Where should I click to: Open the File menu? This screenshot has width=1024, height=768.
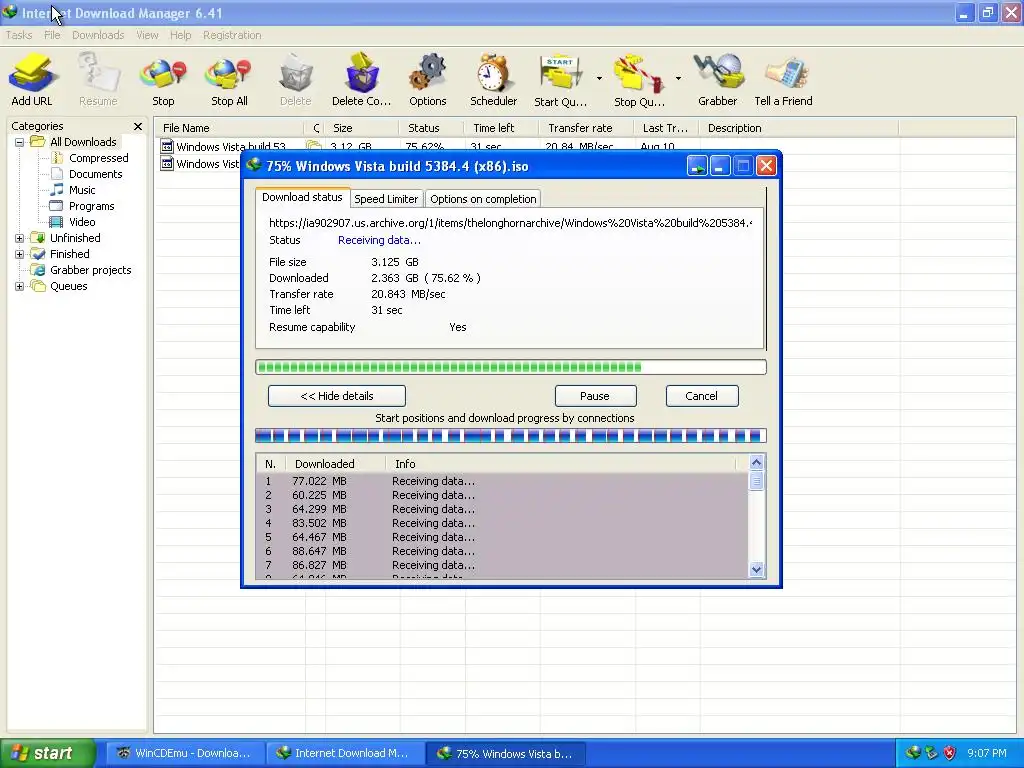[x=52, y=35]
